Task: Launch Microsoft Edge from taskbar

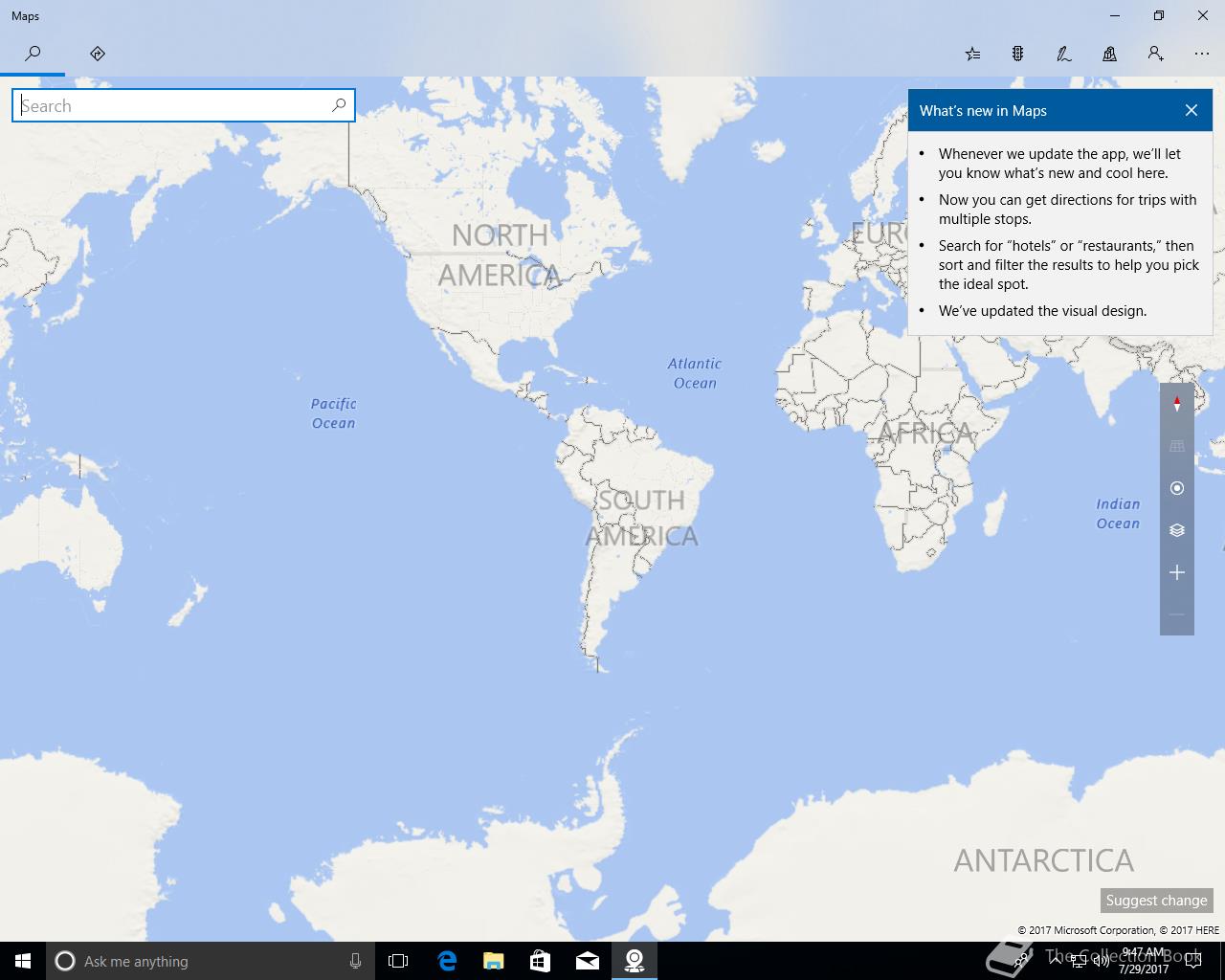Action: click(447, 961)
